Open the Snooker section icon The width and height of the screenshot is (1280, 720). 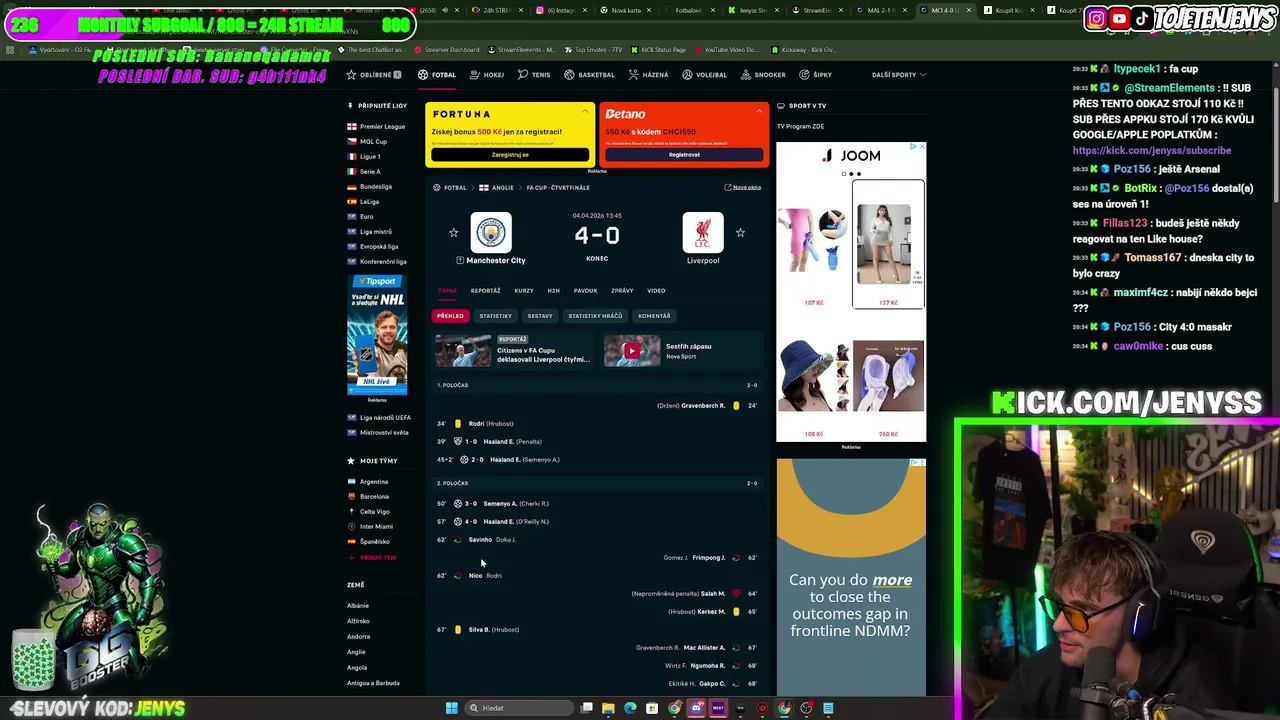coord(746,75)
